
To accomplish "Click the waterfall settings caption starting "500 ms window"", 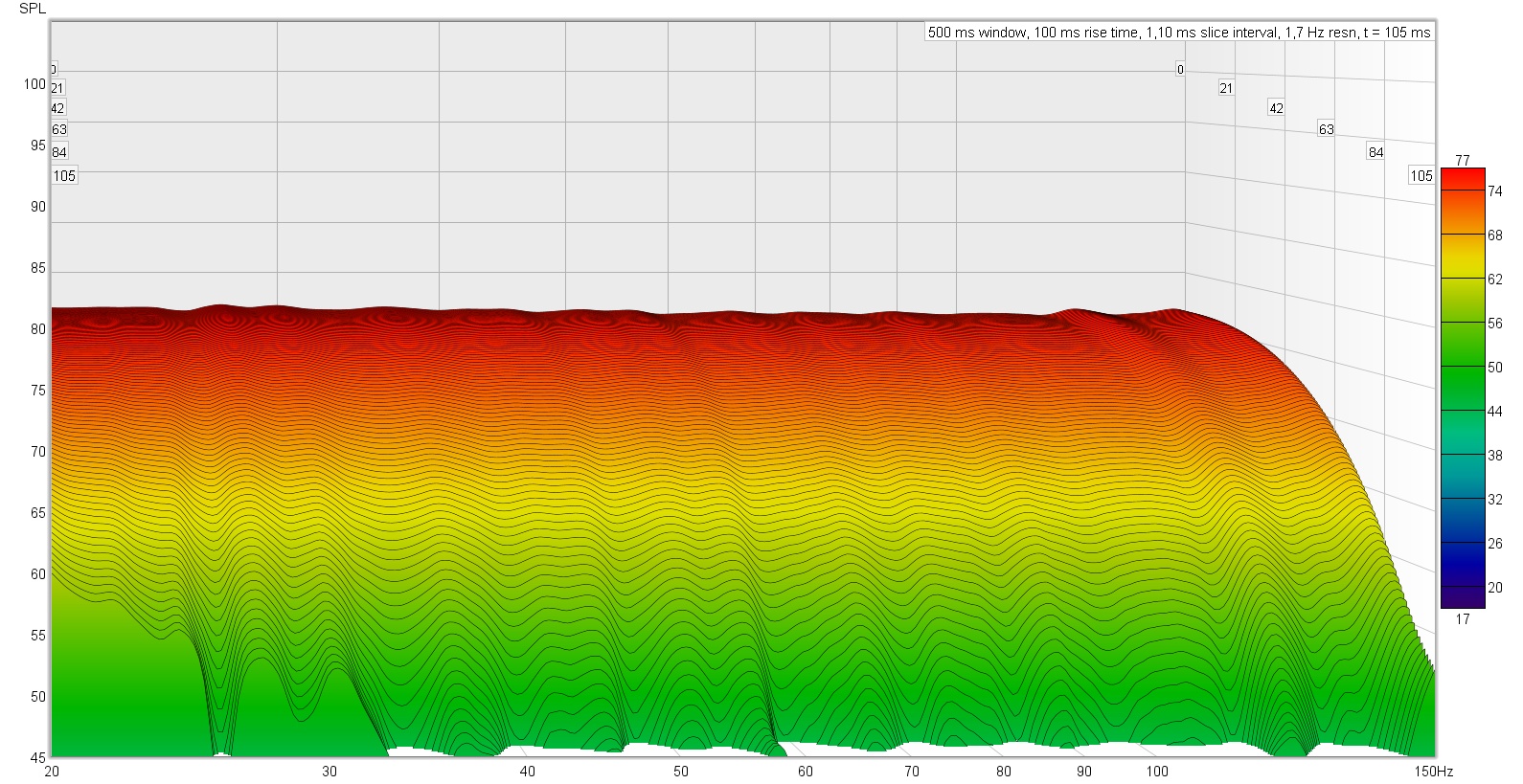I will pyautogui.click(x=1179, y=33).
